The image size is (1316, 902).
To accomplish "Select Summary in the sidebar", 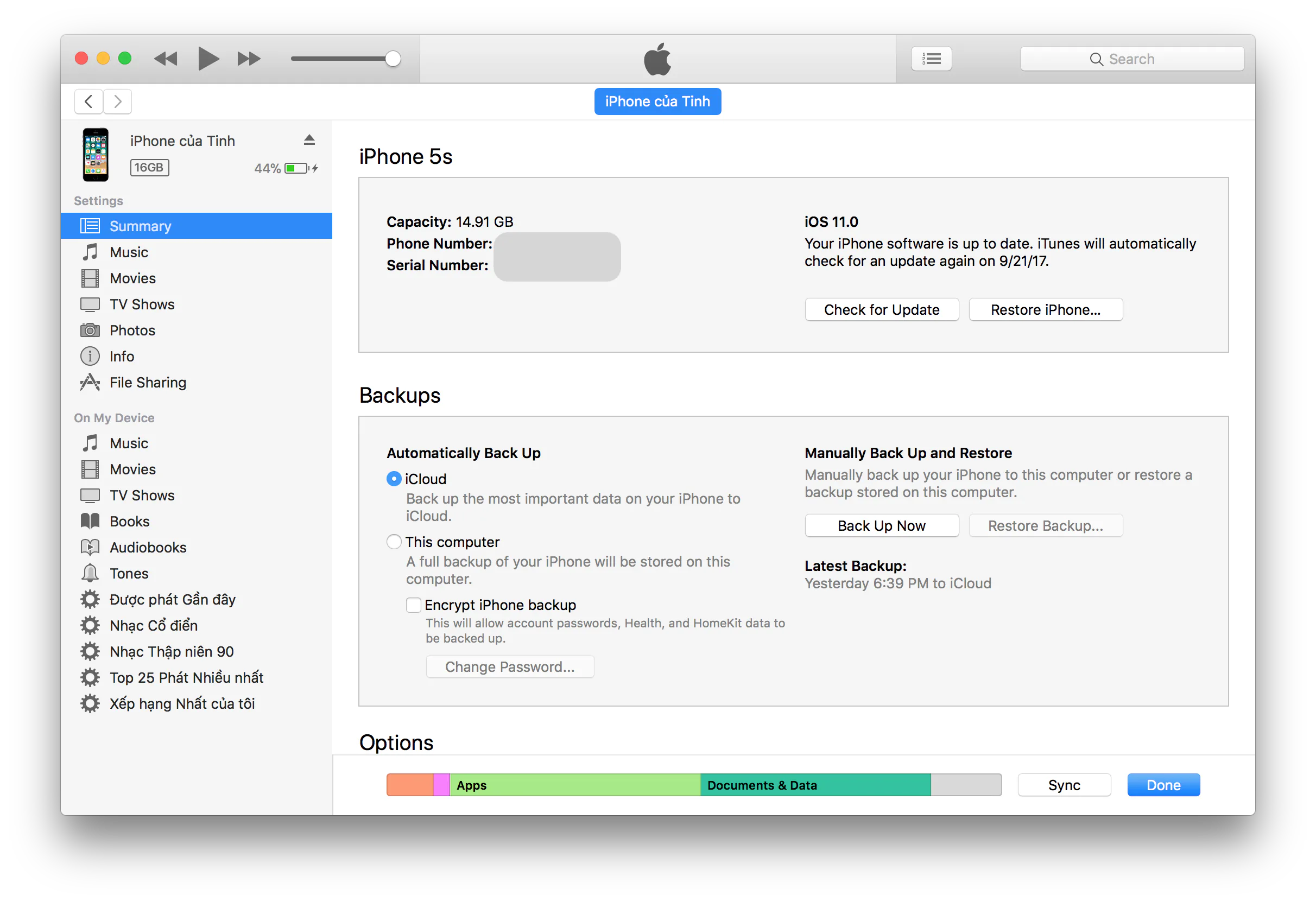I will [196, 226].
